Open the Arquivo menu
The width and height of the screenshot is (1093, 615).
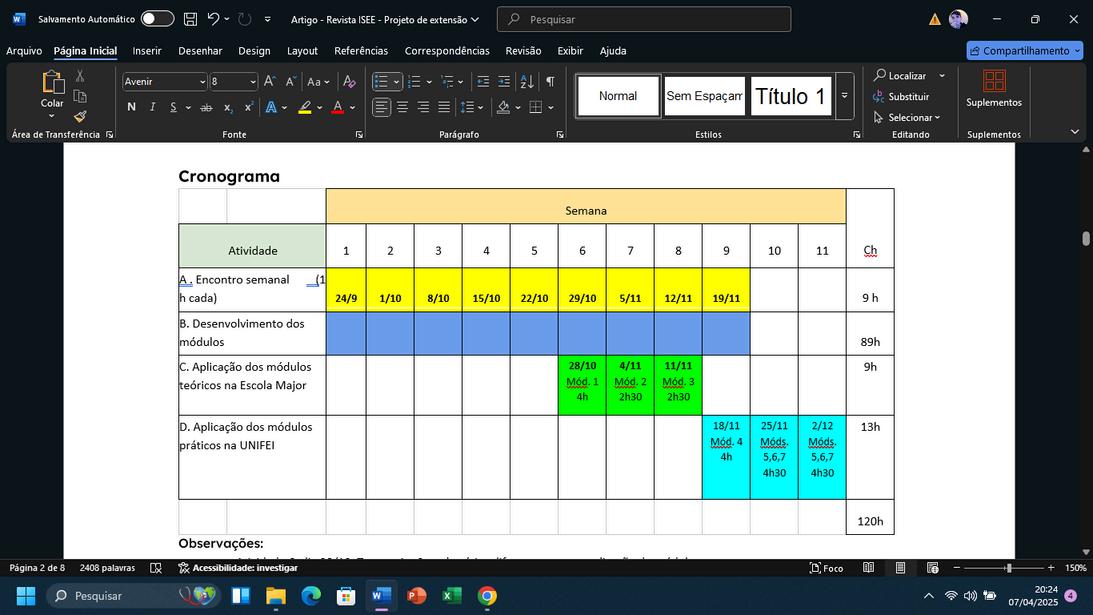24,51
